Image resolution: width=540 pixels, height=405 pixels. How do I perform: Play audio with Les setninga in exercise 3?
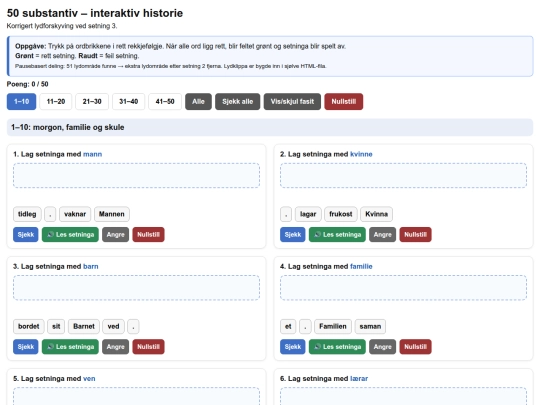tap(70, 347)
